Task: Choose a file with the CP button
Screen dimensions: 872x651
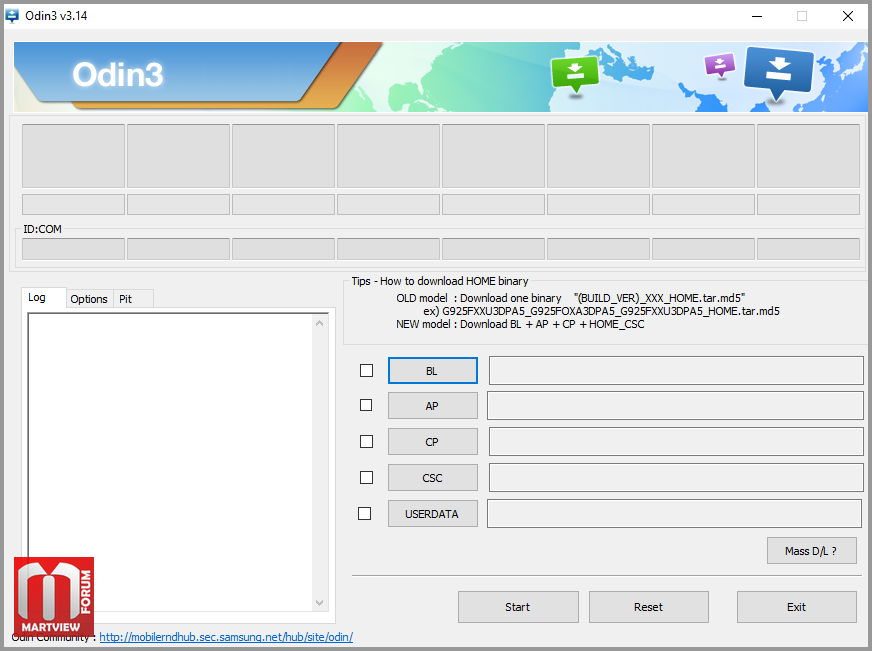Action: 433,442
